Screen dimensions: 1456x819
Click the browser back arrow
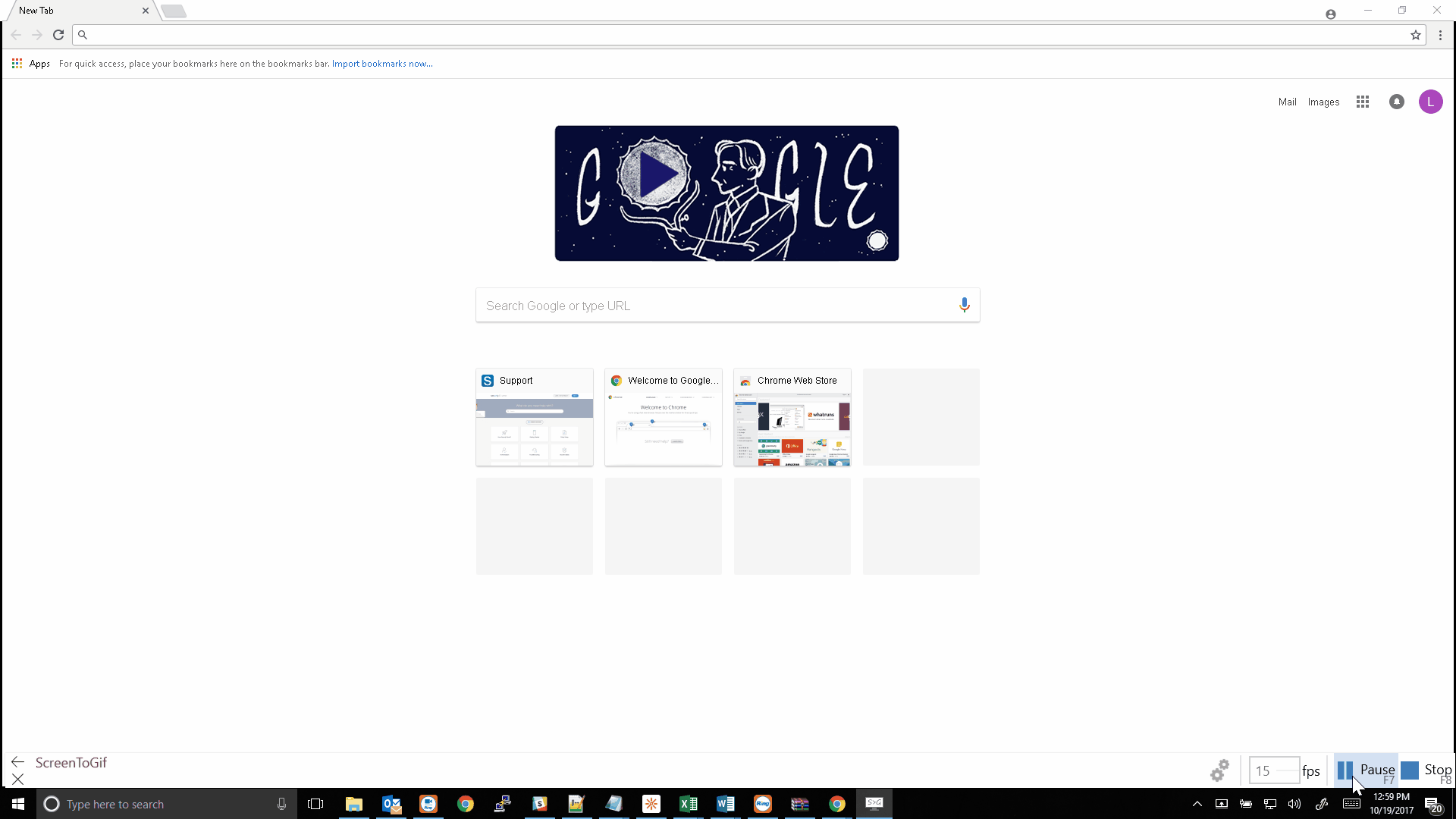point(16,35)
